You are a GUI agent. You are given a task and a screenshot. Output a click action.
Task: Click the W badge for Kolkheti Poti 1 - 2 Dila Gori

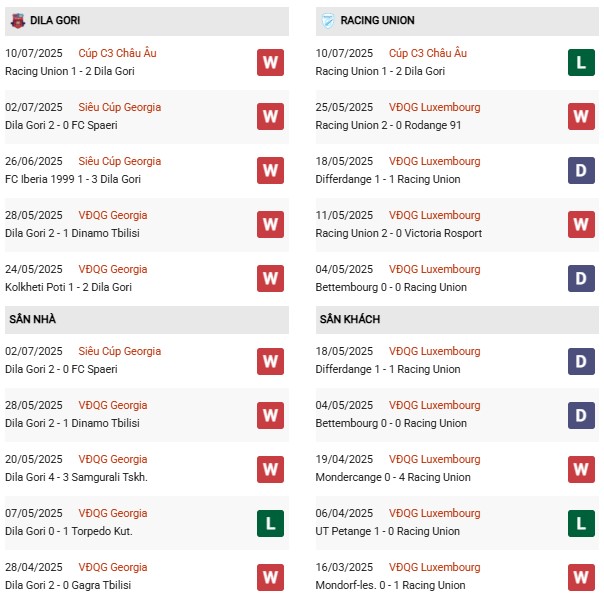[x=270, y=278]
